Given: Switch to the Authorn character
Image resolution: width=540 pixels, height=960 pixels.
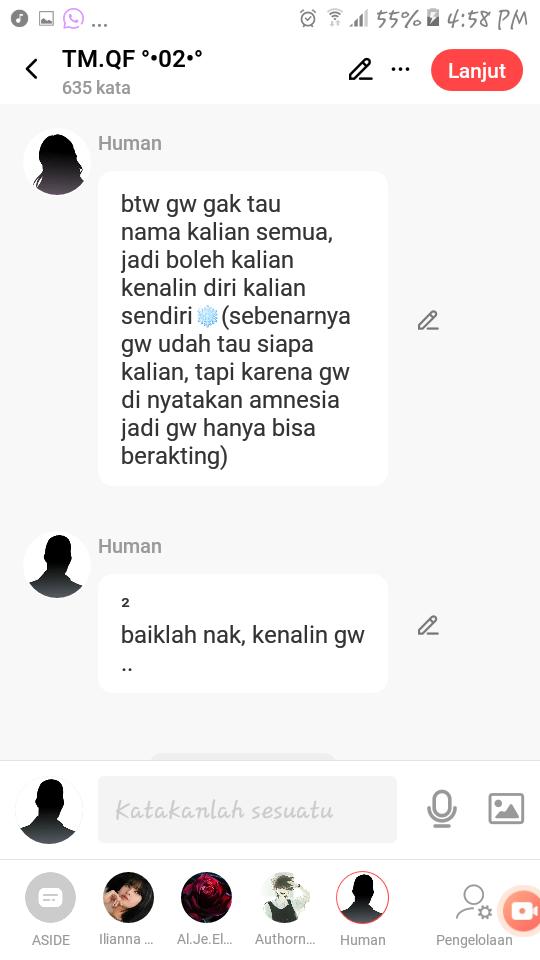Looking at the screenshot, I should pos(285,910).
